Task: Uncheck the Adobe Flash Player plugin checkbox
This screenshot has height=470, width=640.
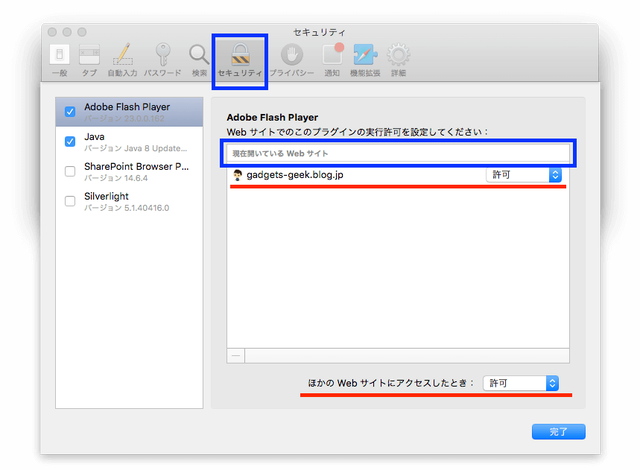Action: pos(70,112)
